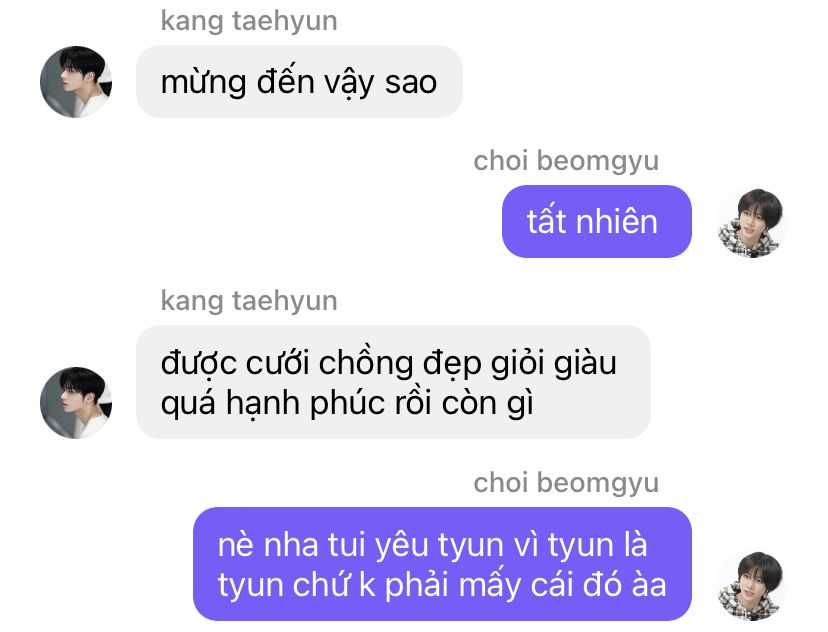This screenshot has height=632, width=828.
Task: Select the purple "nè nha tui yêu tyun" bubble
Action: pyautogui.click(x=443, y=564)
